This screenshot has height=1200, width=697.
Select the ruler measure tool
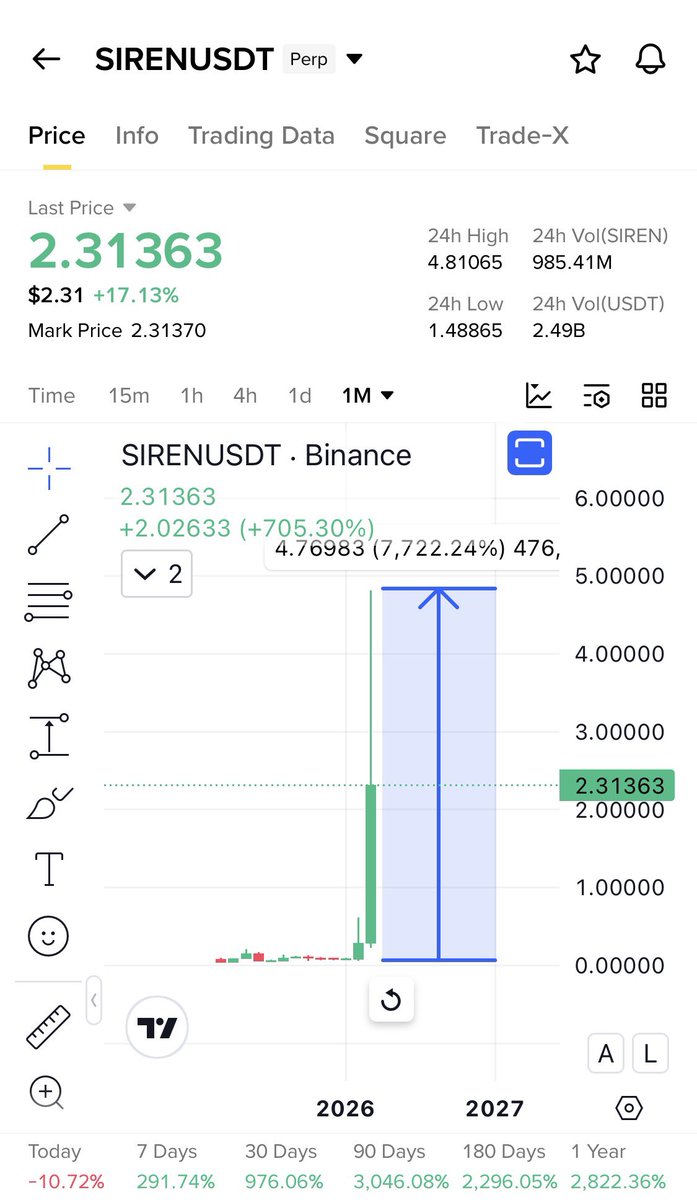pos(48,1027)
